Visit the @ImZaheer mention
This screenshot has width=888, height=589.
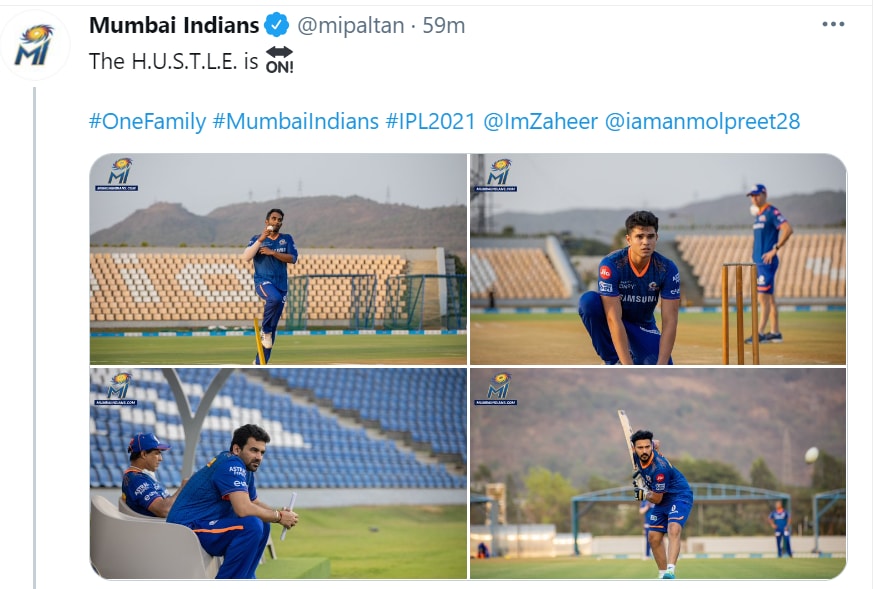540,121
